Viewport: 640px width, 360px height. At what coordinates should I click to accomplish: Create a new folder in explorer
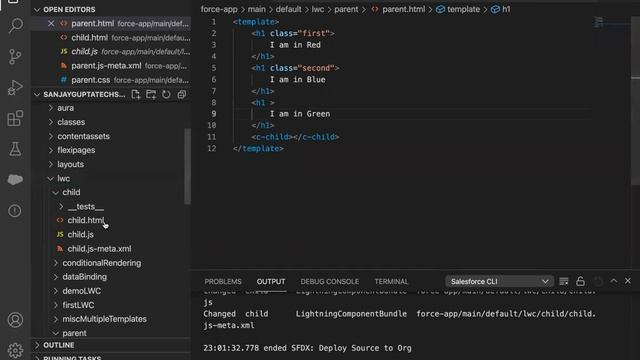[x=151, y=95]
